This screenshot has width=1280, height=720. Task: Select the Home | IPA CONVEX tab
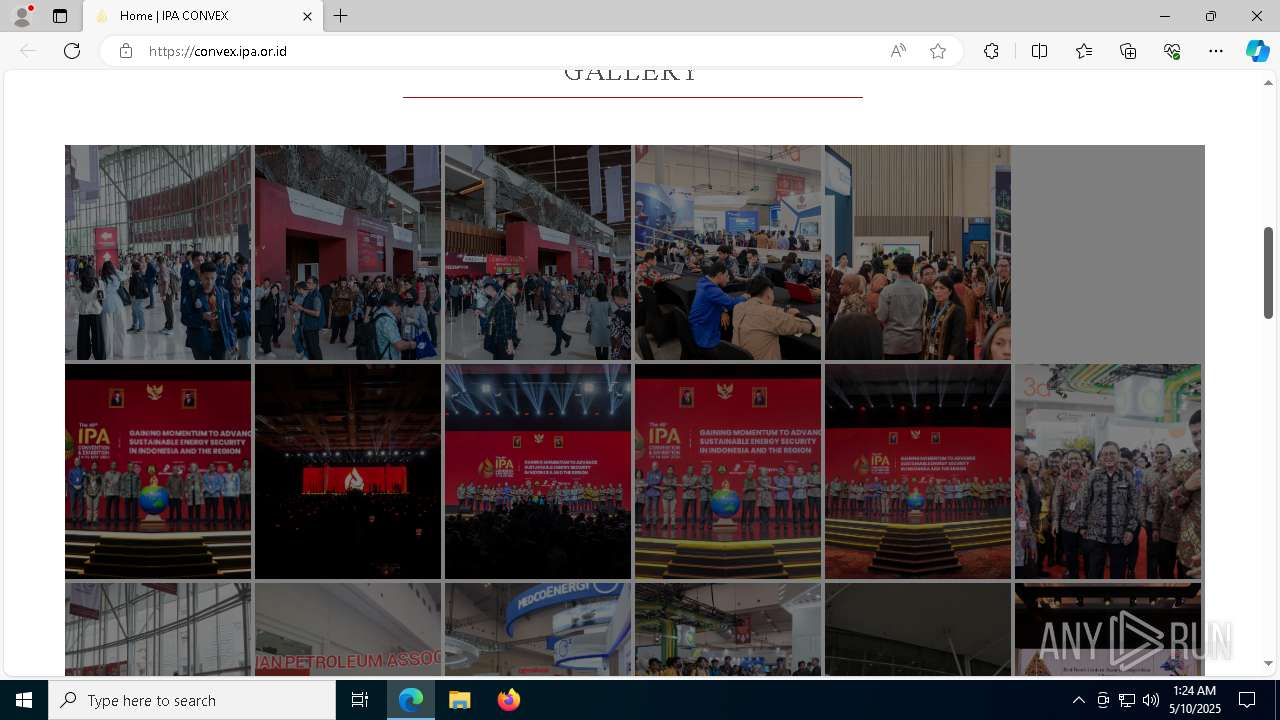(203, 16)
